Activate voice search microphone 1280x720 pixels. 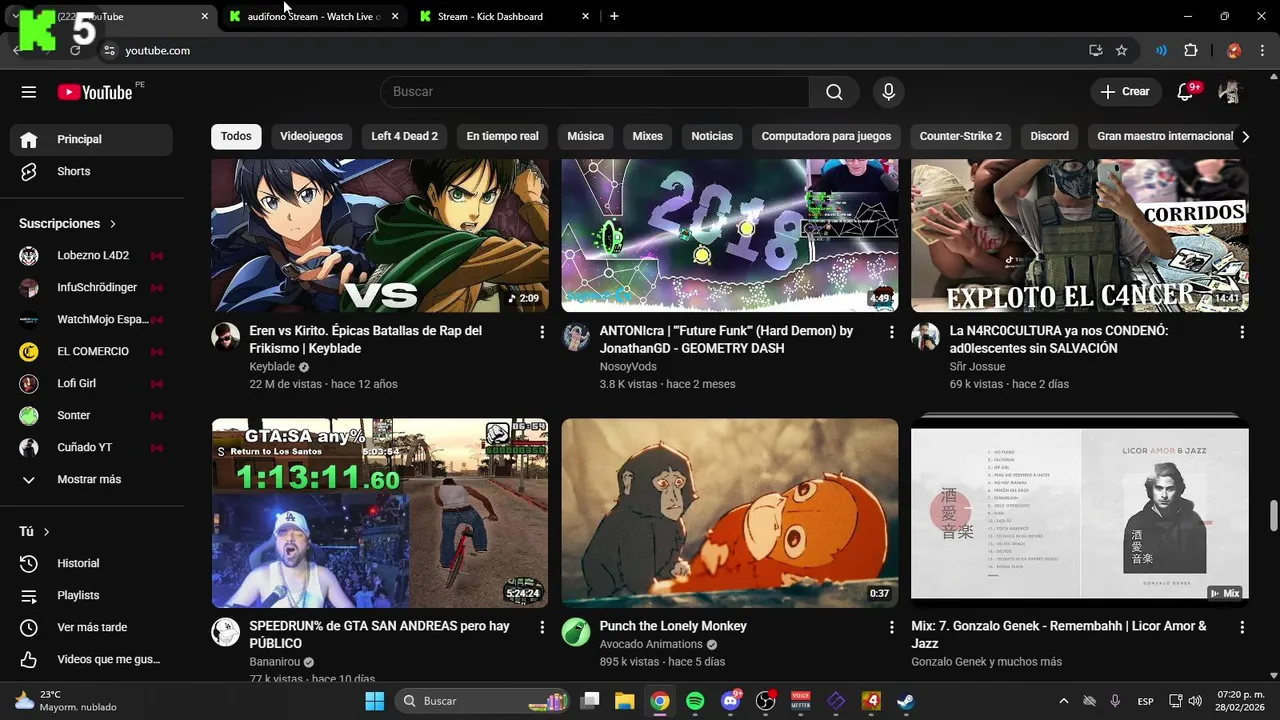click(x=888, y=92)
